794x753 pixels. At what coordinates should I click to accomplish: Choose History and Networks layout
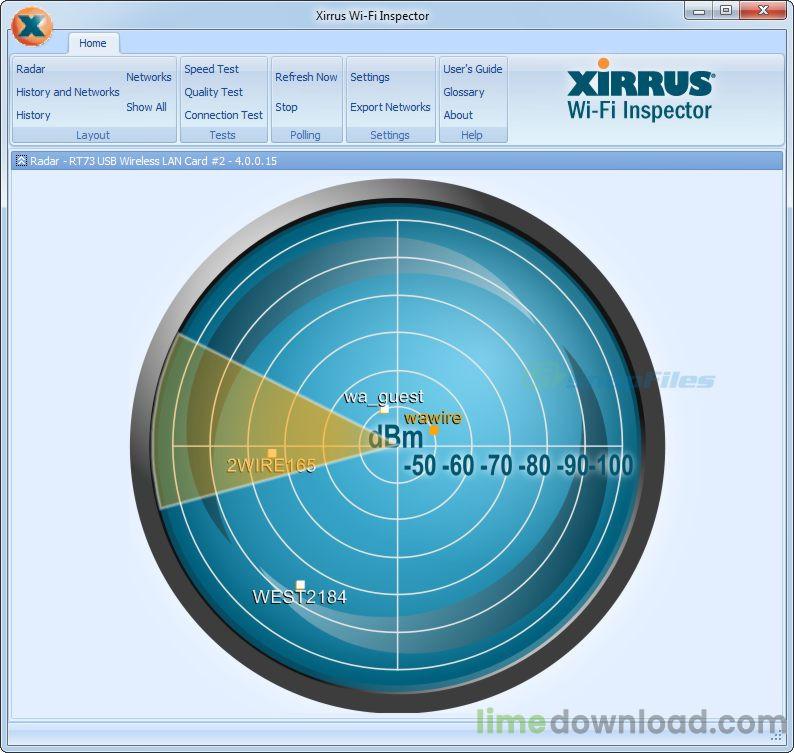(x=67, y=92)
